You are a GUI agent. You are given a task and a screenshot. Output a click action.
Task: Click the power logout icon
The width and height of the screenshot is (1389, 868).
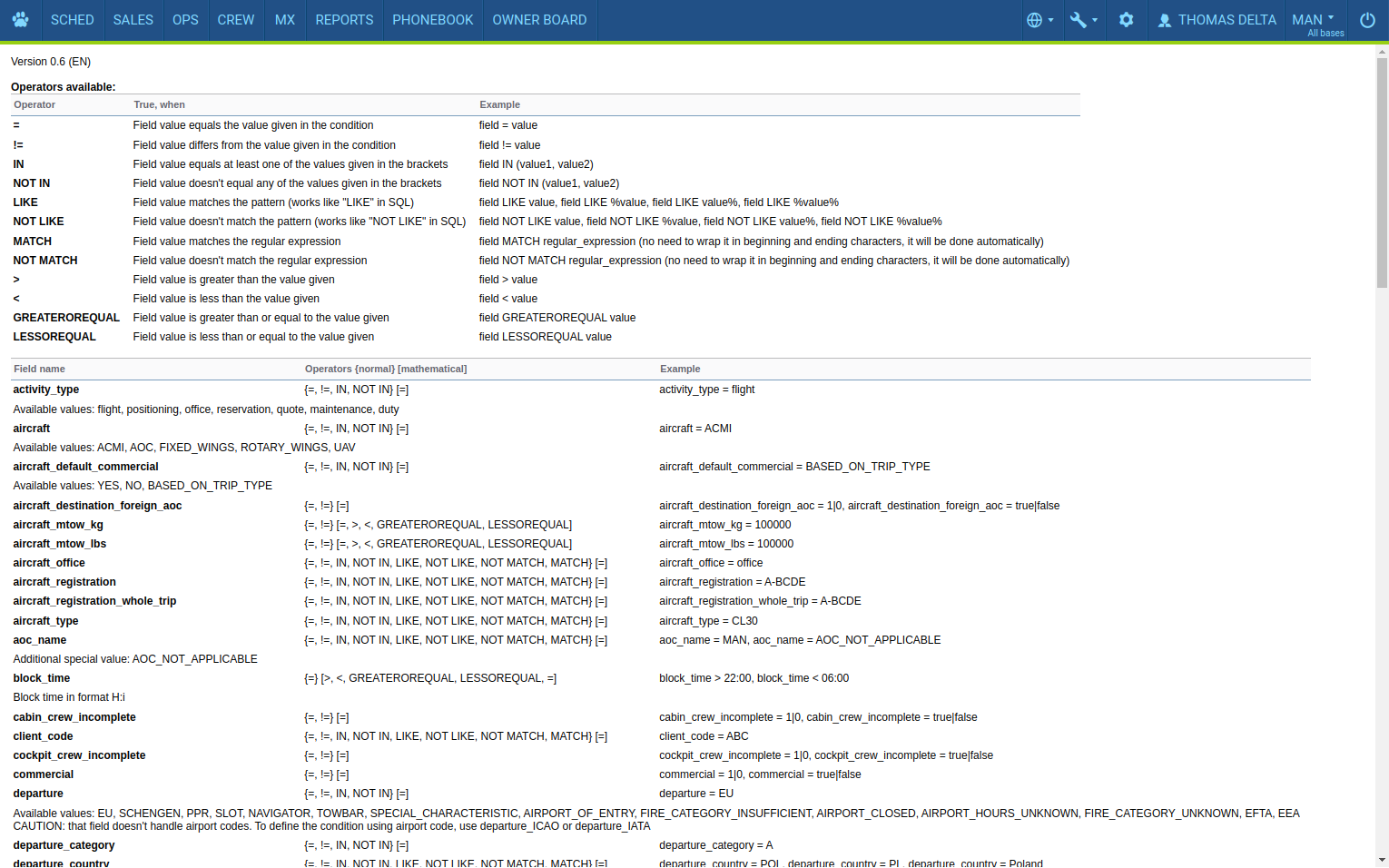coord(1367,20)
